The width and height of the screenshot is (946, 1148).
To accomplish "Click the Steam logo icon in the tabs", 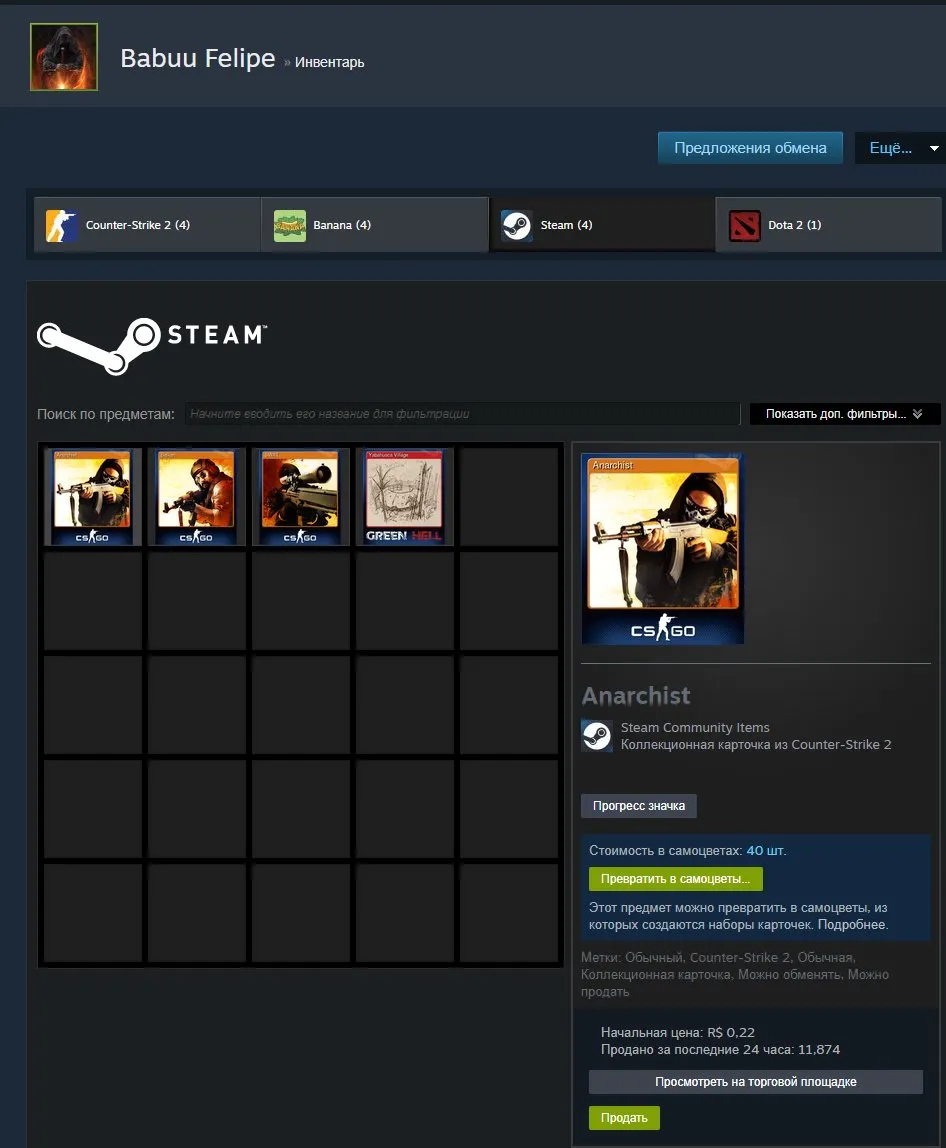I will (x=516, y=225).
